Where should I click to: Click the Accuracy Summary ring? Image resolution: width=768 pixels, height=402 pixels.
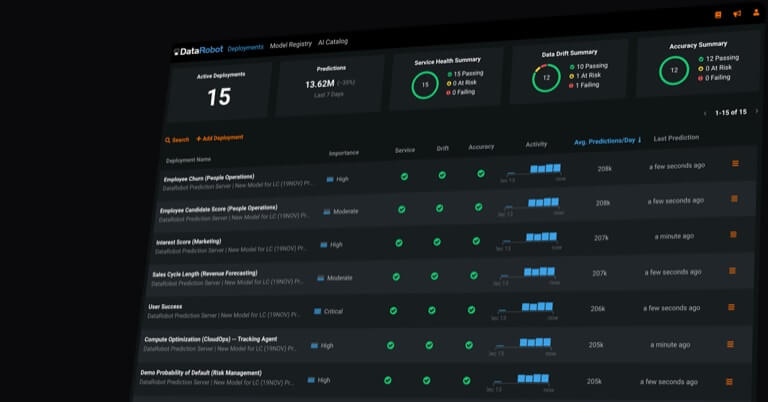tap(674, 71)
